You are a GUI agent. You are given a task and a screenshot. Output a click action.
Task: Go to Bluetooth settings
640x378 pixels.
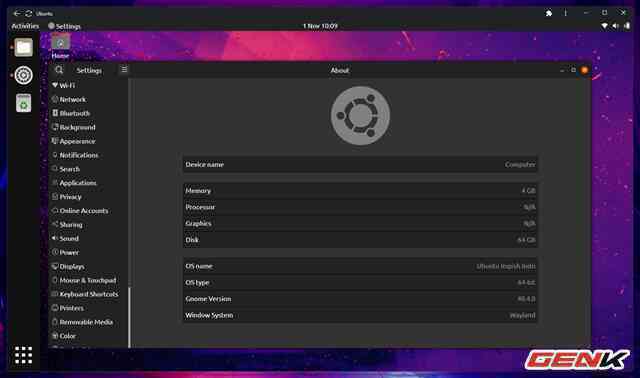tap(89, 113)
